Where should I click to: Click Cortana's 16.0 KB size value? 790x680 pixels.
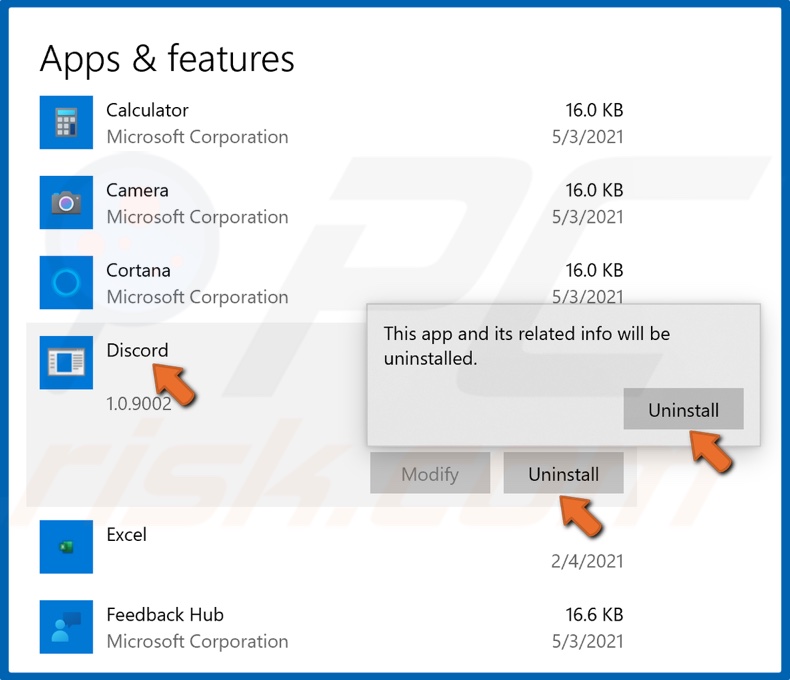594,270
